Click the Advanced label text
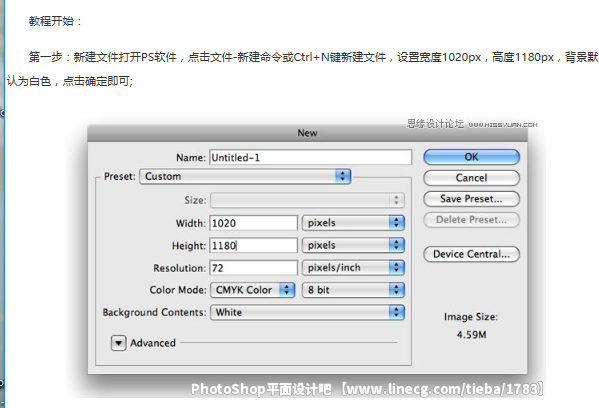This screenshot has height=408, width=599. pyautogui.click(x=153, y=343)
